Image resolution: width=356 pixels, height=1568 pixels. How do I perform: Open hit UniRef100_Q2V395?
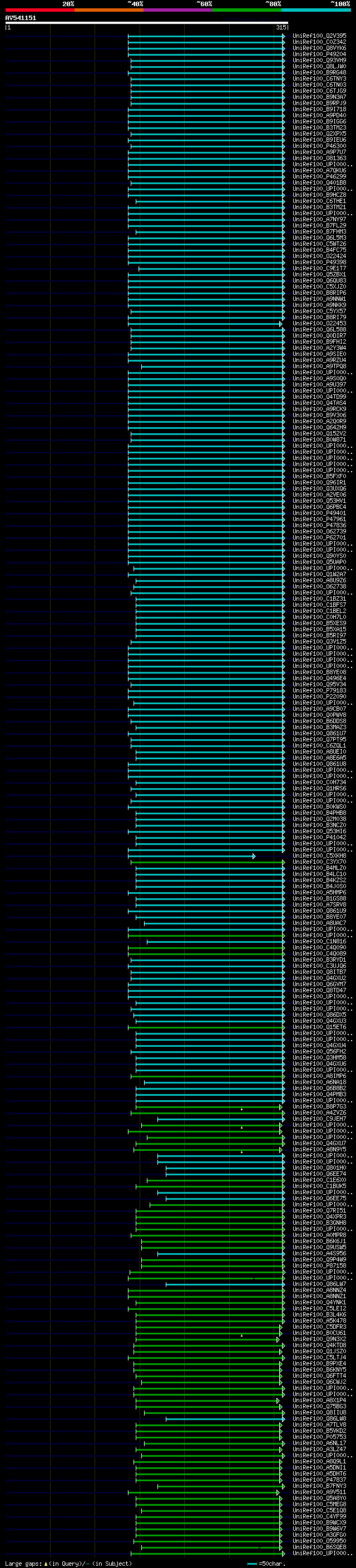coord(319,36)
